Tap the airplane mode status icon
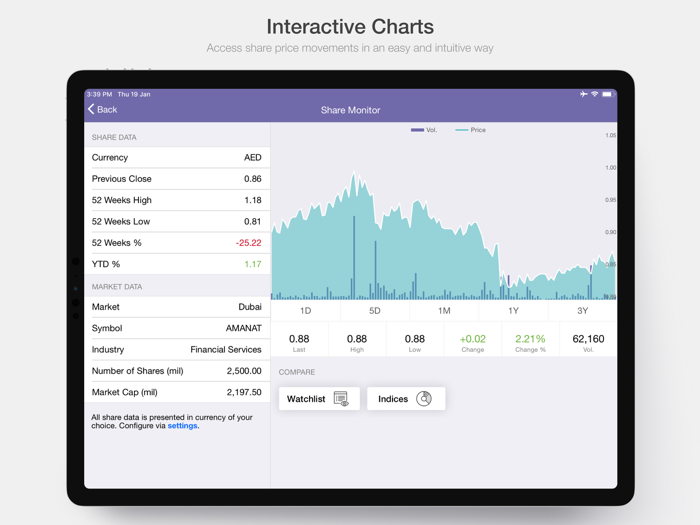The width and height of the screenshot is (700, 525). 583,94
